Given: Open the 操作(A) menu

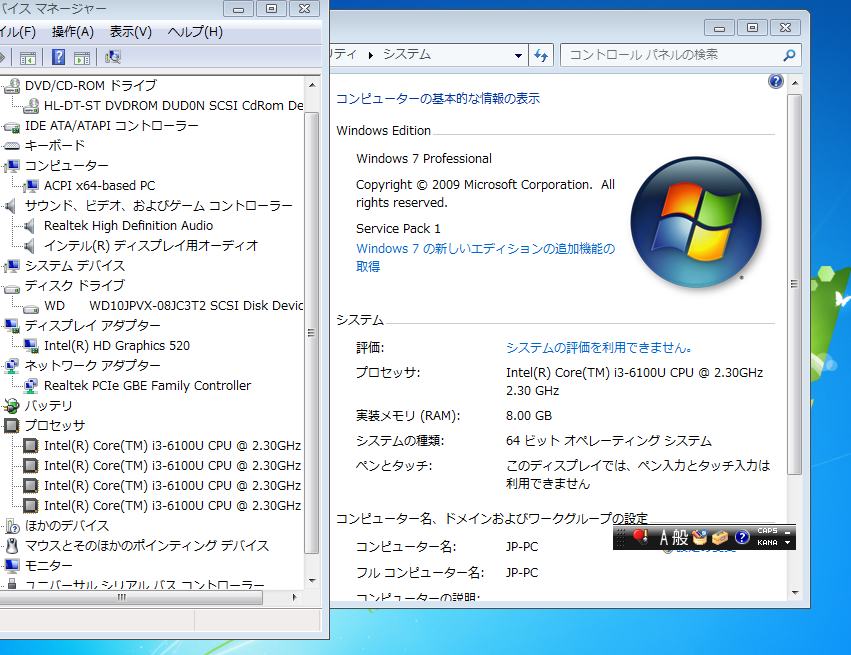Looking at the screenshot, I should point(73,32).
